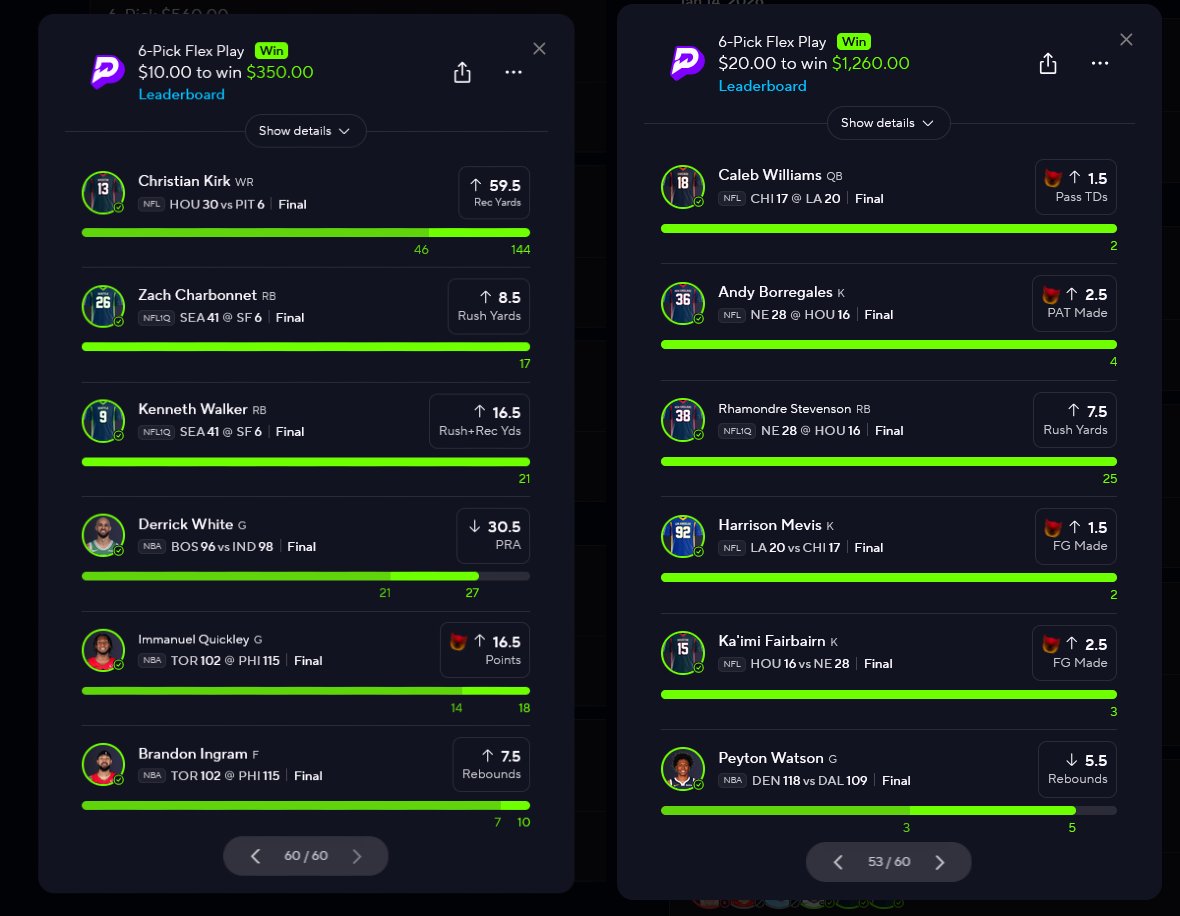
Task: Click "DEN 118 vs DAL 109" score
Action: point(810,781)
